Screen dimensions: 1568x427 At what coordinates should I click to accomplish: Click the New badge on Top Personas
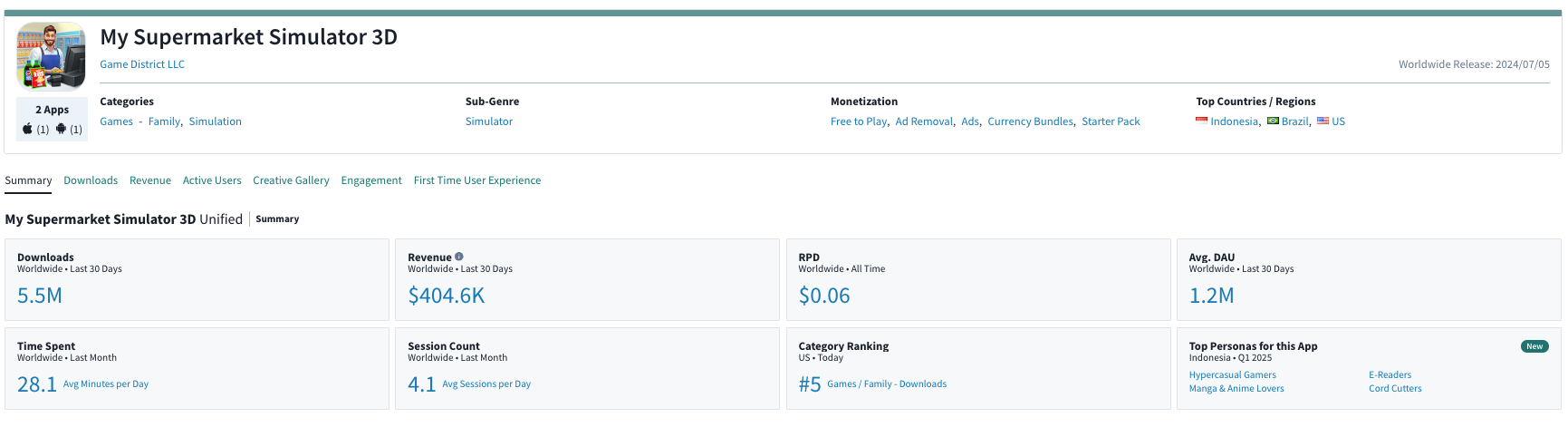tap(1534, 346)
